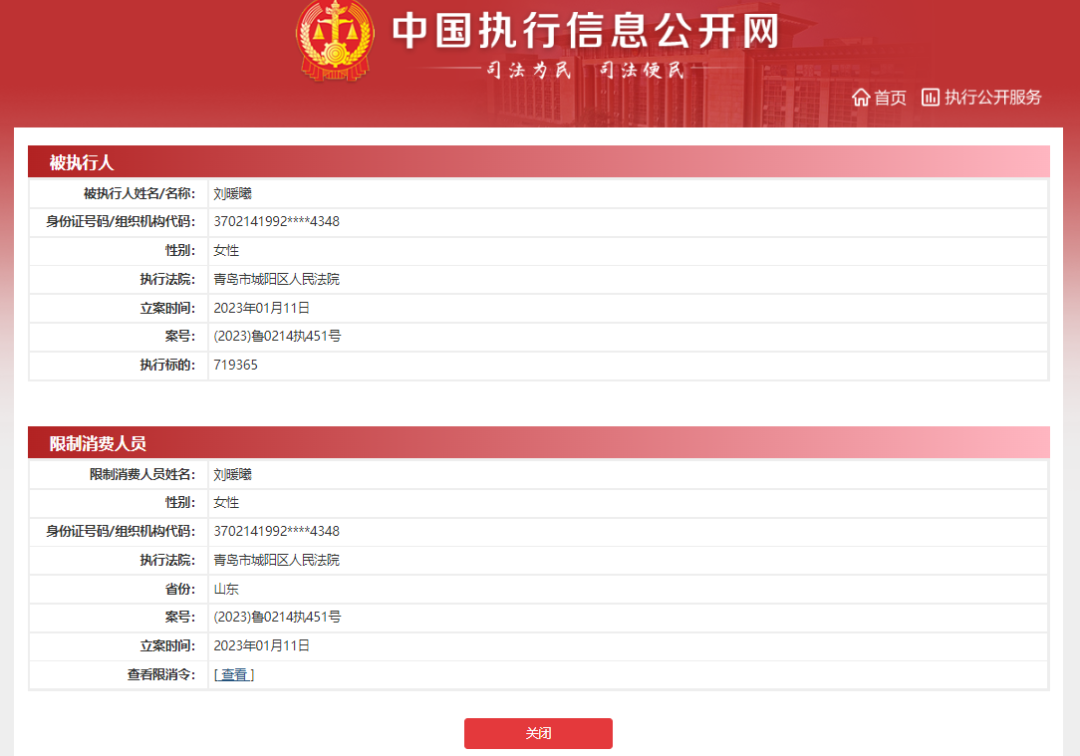Open the 查看 restriction order link
This screenshot has width=1080, height=756.
click(233, 674)
